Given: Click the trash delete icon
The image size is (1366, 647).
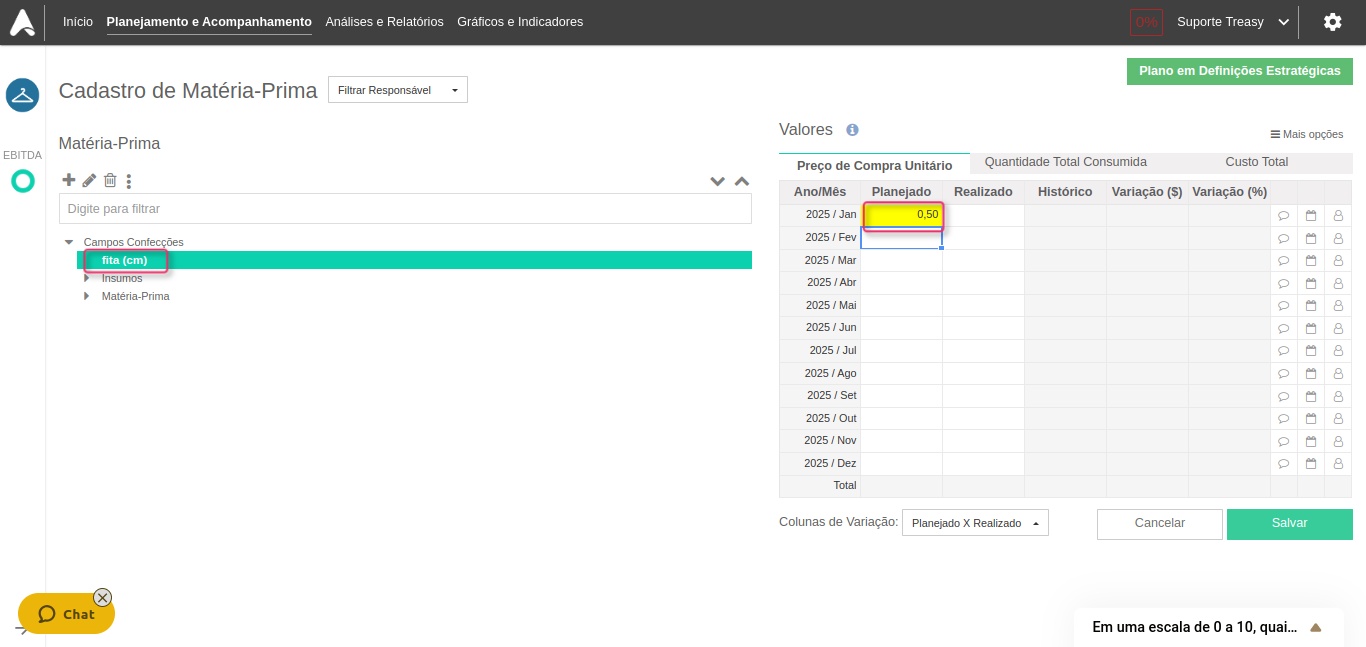Looking at the screenshot, I should [110, 180].
